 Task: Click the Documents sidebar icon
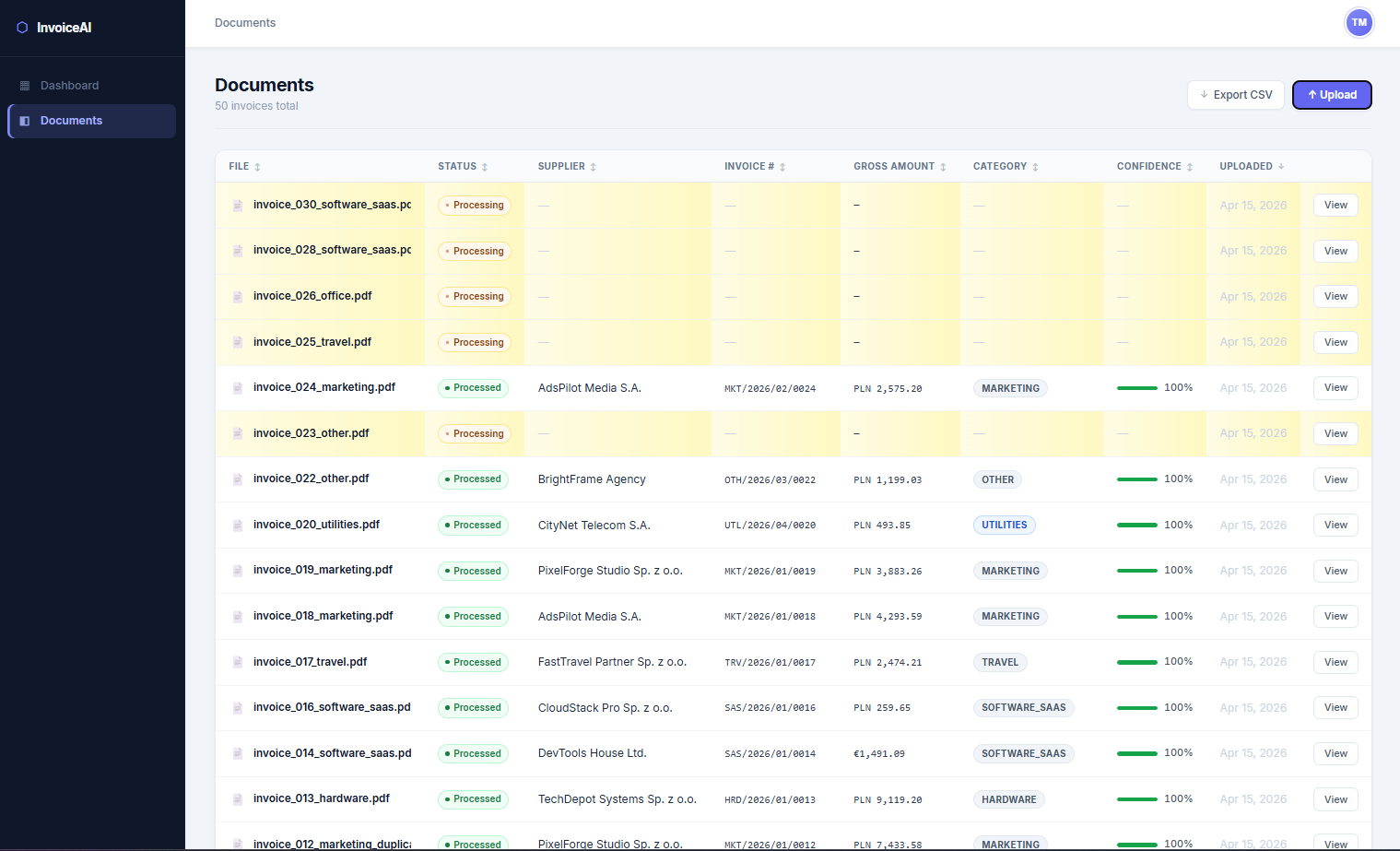[x=25, y=121]
